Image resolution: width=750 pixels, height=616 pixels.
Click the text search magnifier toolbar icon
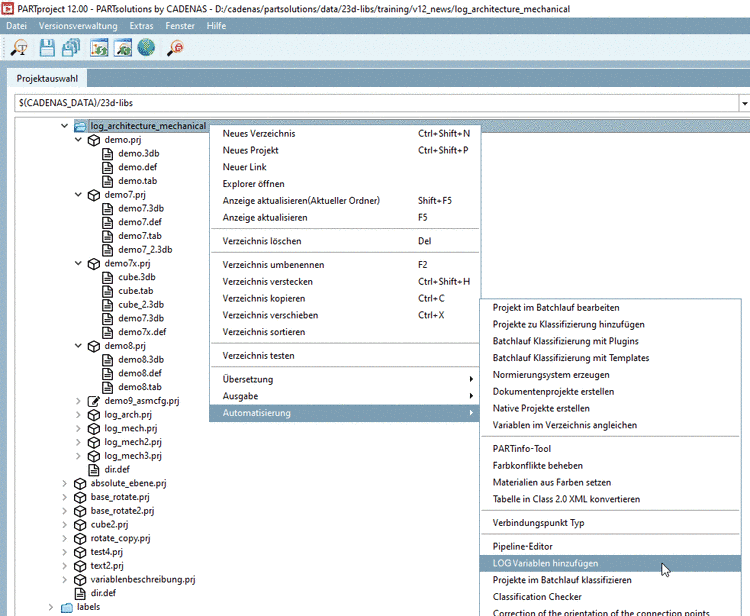click(20, 48)
